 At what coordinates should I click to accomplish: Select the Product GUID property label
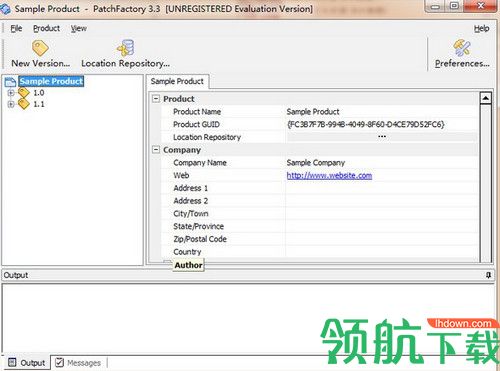pos(196,124)
